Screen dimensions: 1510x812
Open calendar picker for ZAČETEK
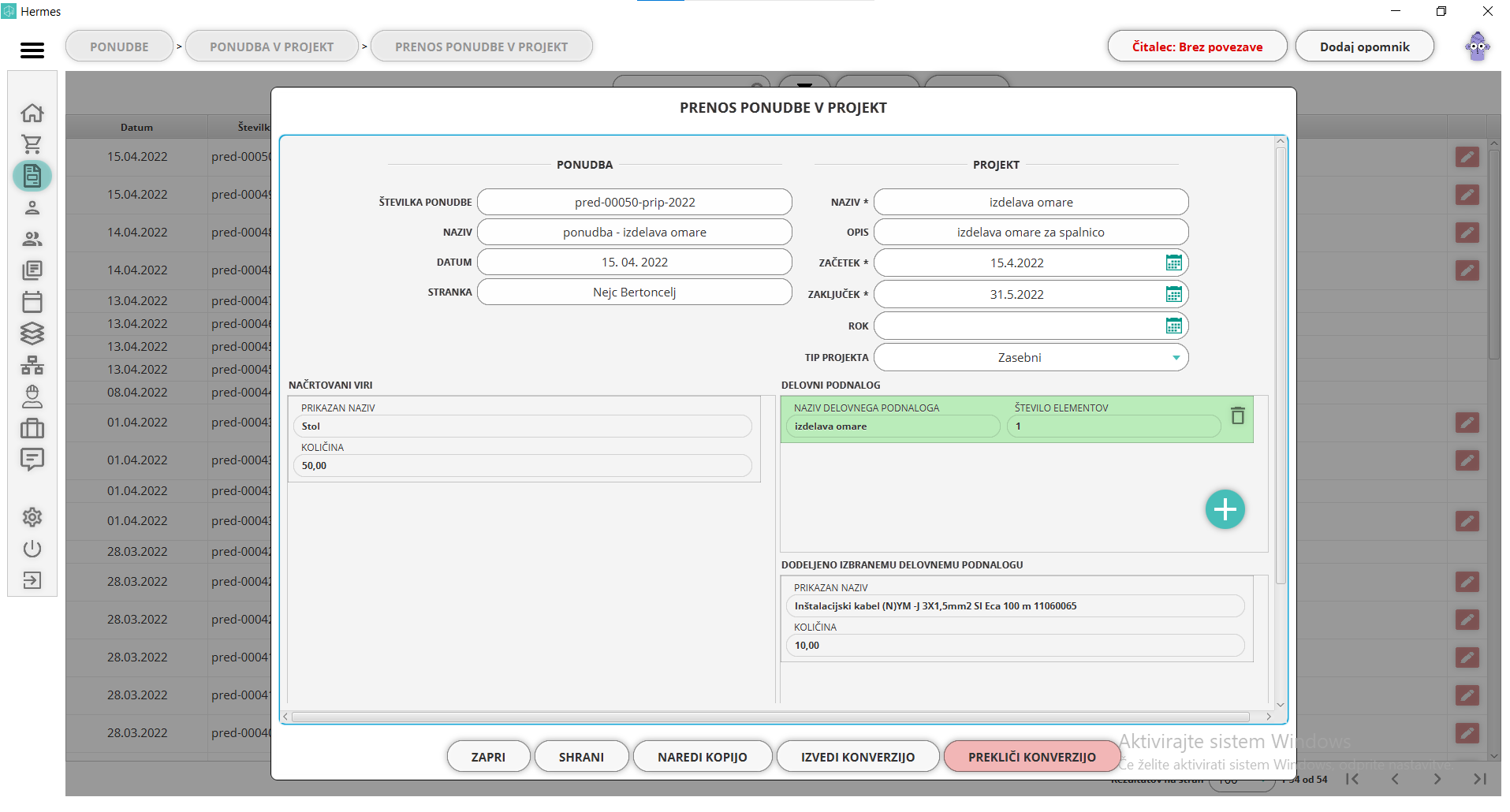[1173, 263]
